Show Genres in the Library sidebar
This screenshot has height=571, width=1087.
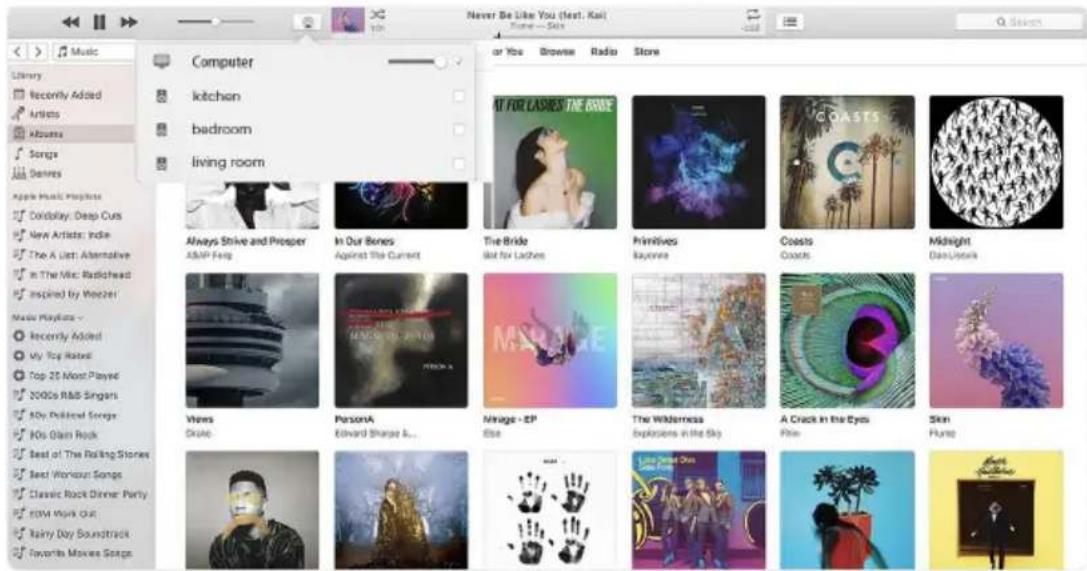point(45,173)
